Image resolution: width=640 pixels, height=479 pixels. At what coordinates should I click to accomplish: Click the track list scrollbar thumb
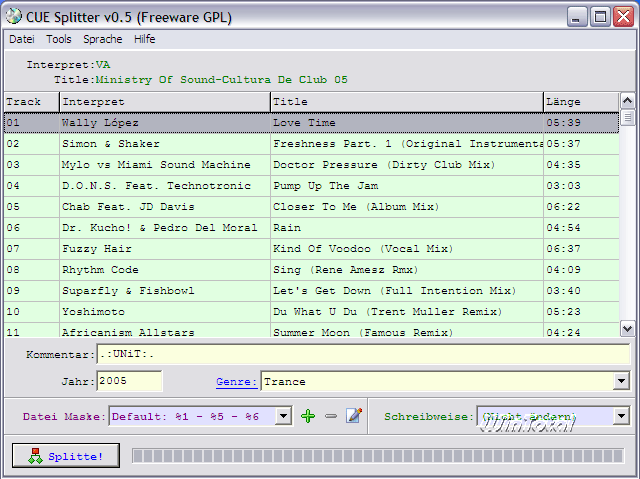click(x=627, y=118)
